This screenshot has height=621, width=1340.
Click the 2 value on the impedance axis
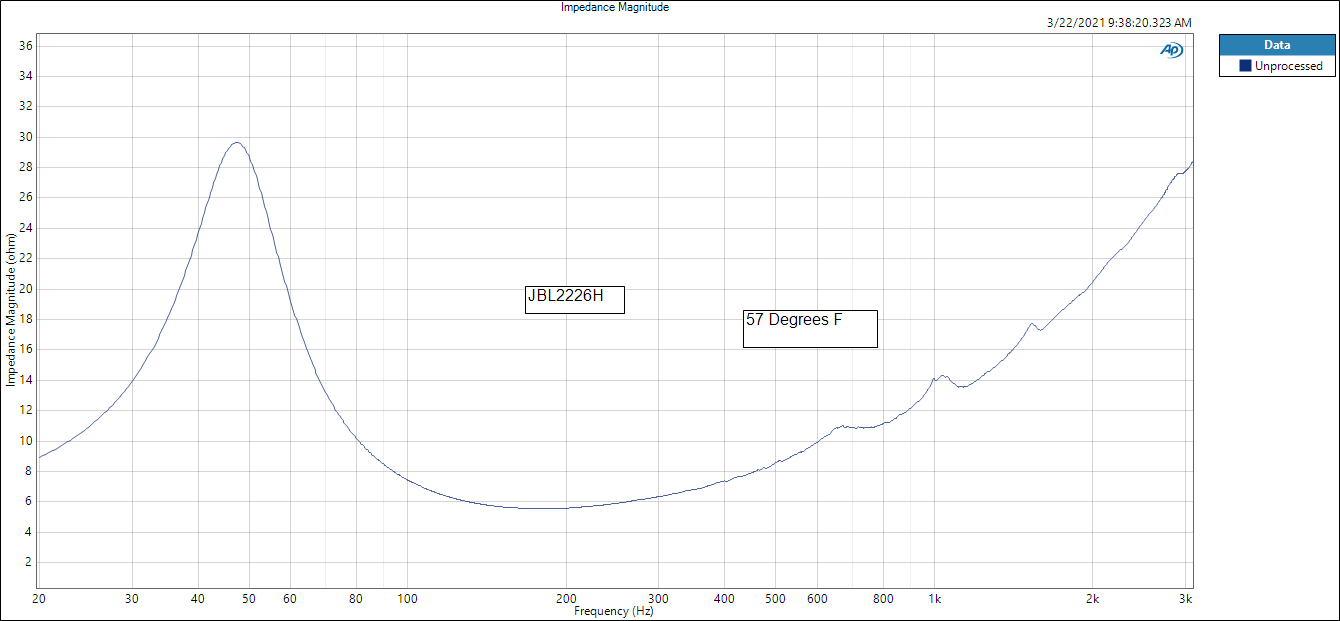[30, 562]
